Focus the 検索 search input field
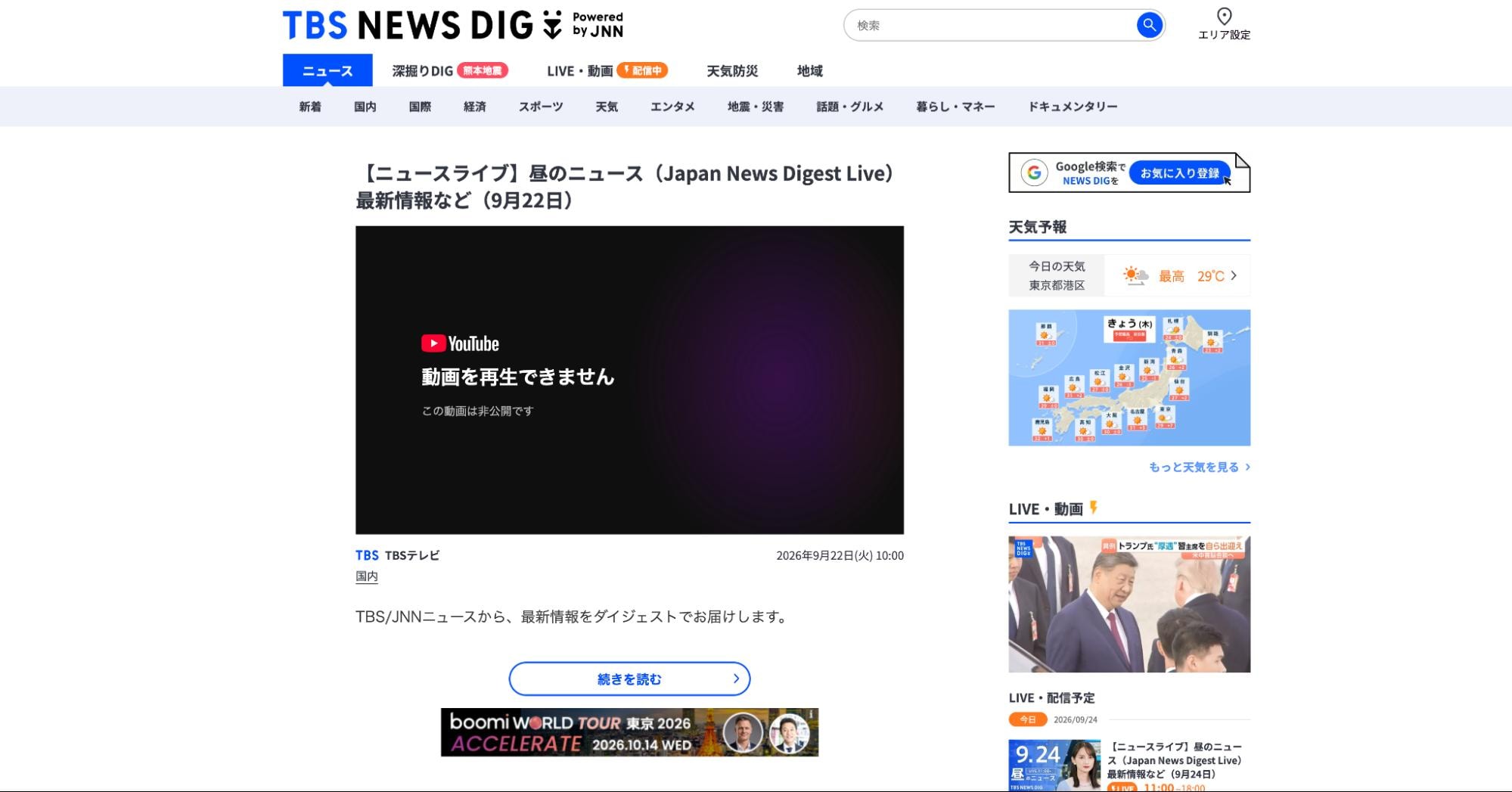The height and width of the screenshot is (792, 1512). pyautogui.click(x=991, y=25)
